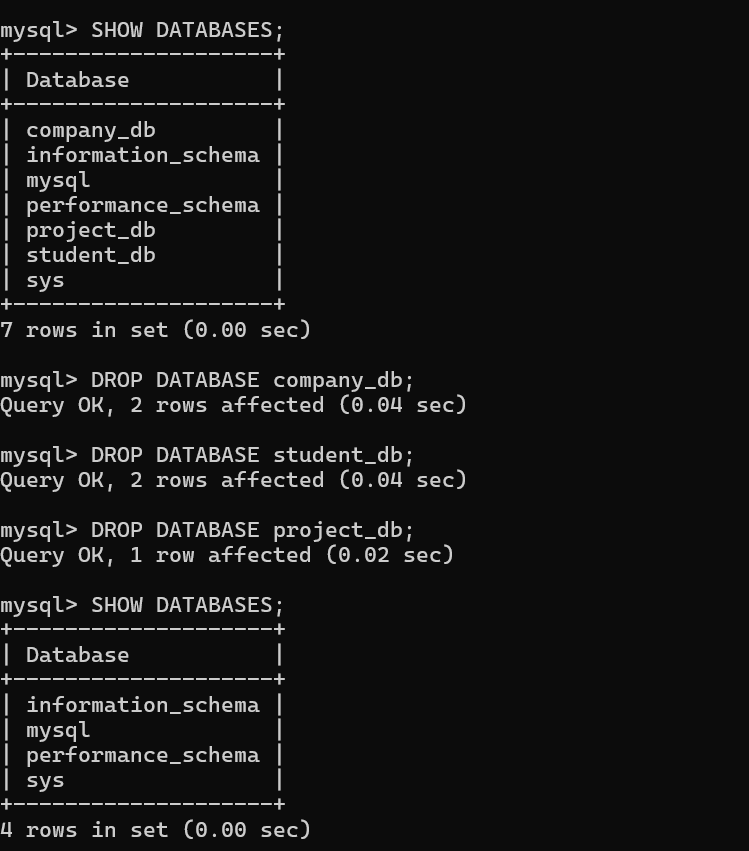Select company_db in the database list
The height and width of the screenshot is (851, 749).
pos(90,130)
